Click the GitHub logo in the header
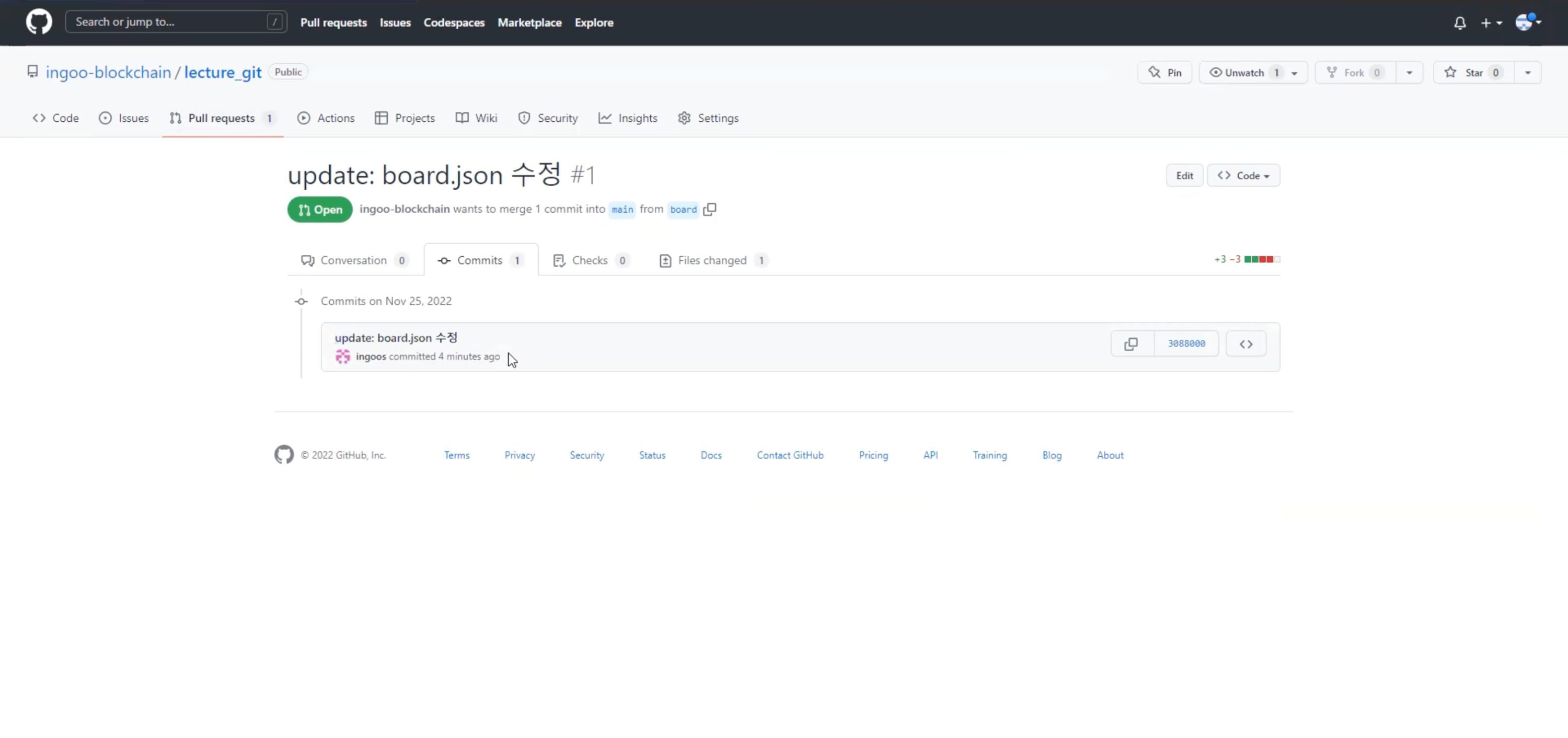Screen dimensions: 1568x738 pyautogui.click(x=39, y=22)
